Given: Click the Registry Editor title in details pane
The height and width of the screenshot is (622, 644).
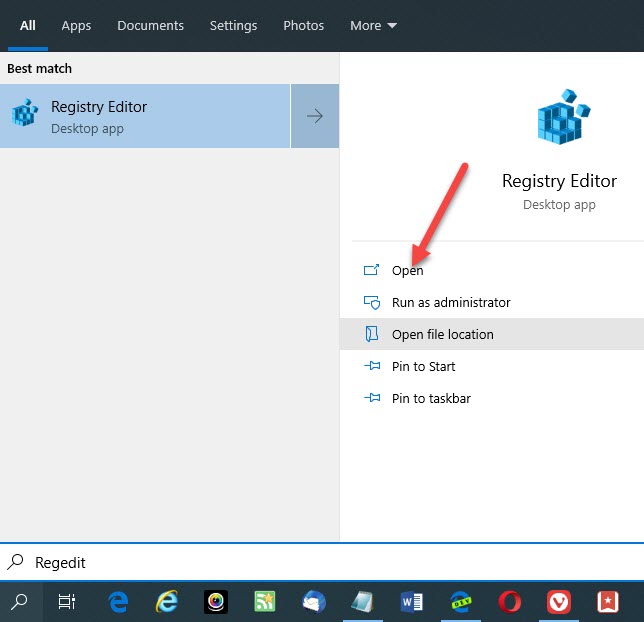Looking at the screenshot, I should click(x=559, y=181).
